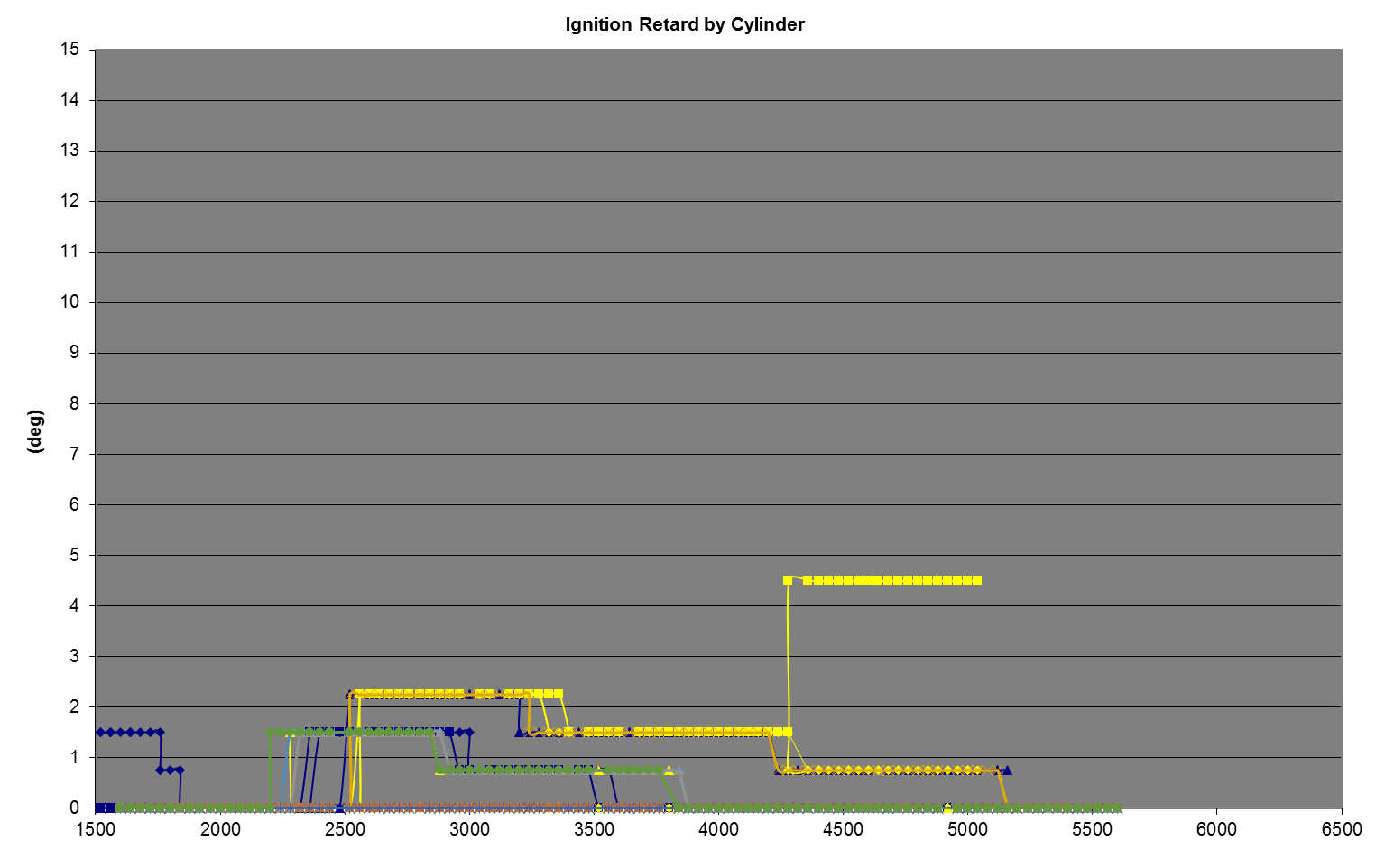Image resolution: width=1385 pixels, height=868 pixels.
Task: Select the navy square ending the green upper plateau
Action: point(449,732)
